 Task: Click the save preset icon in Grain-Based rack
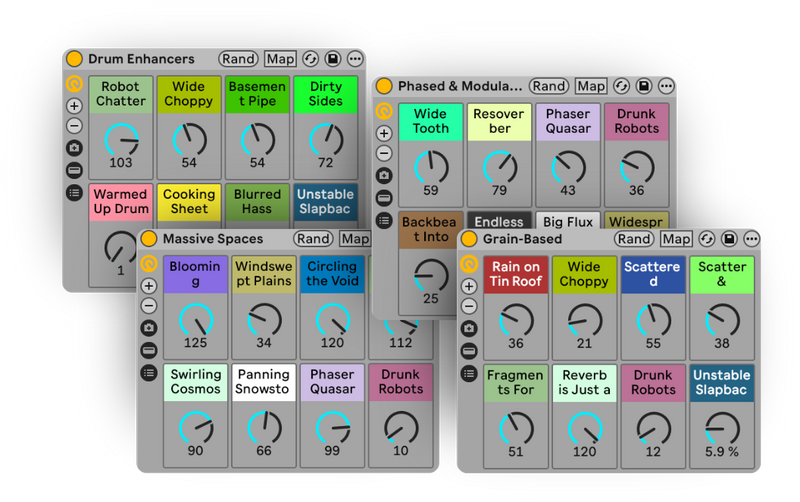coord(729,239)
